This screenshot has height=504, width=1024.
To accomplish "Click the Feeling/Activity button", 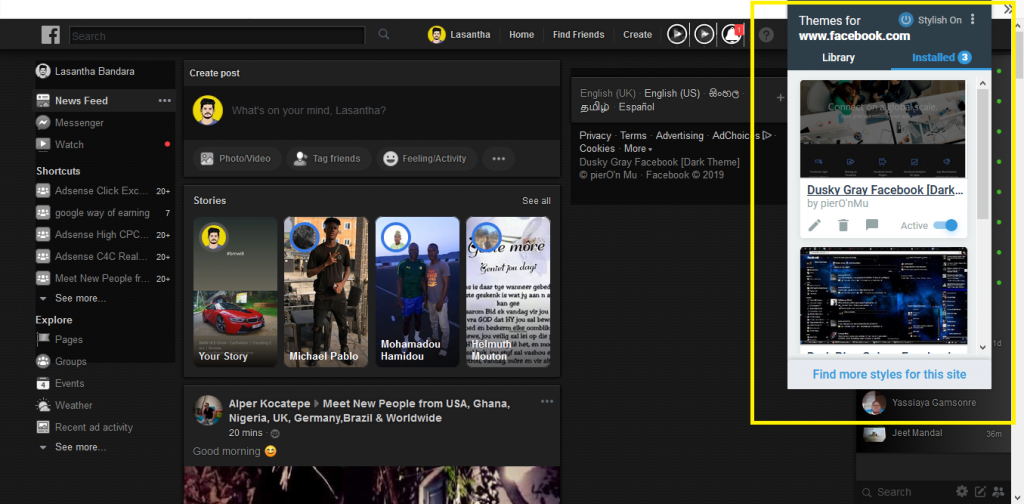I will coord(426,159).
